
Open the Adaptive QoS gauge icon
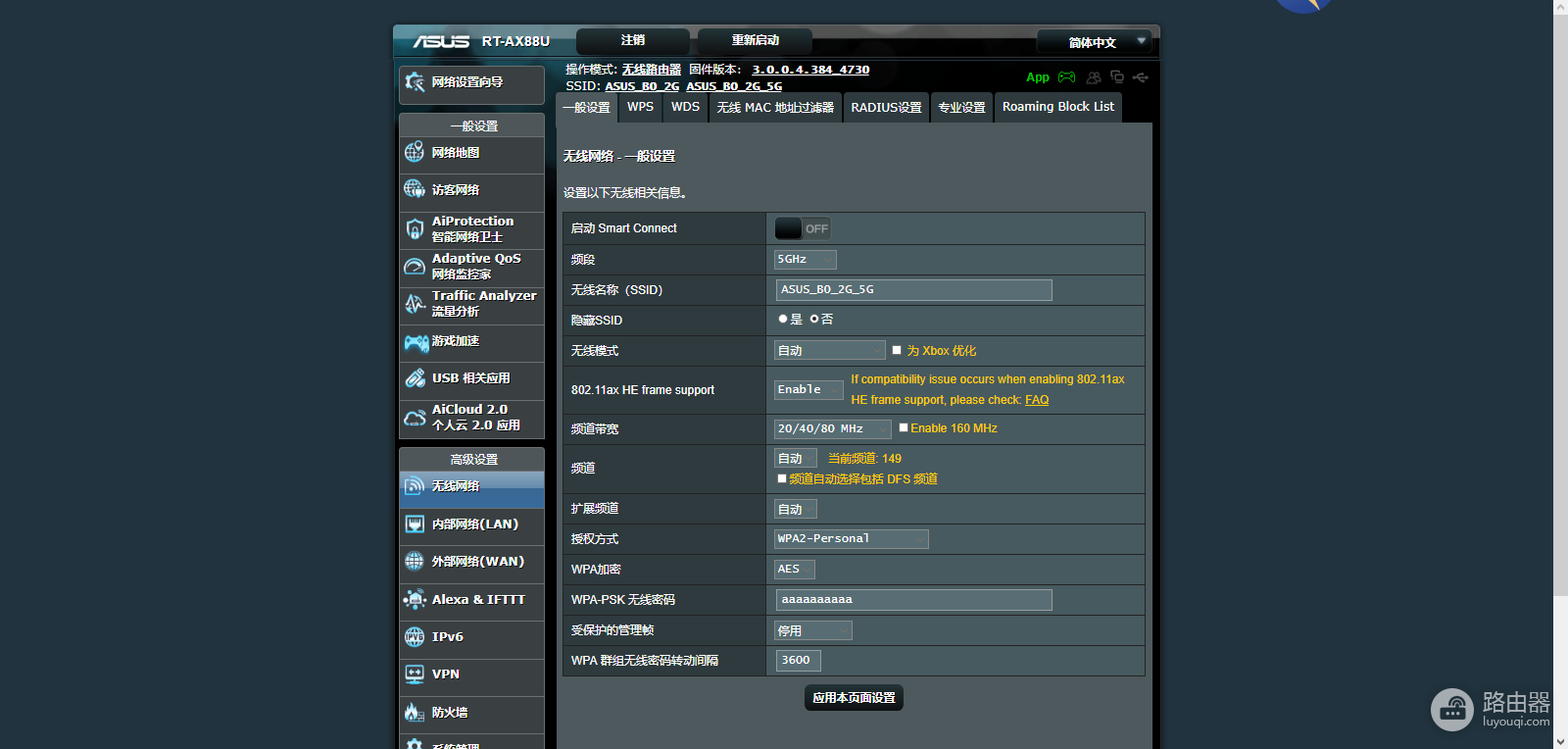[x=415, y=266]
